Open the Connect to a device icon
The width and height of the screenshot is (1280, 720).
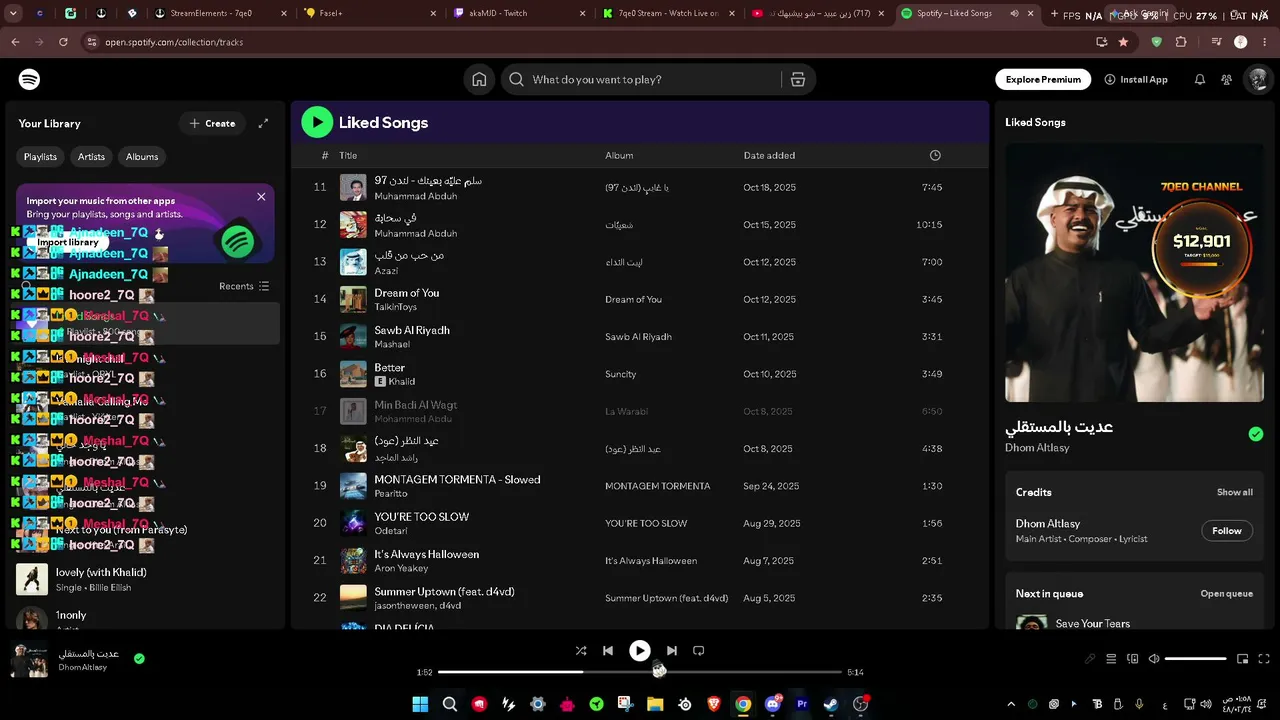(1133, 659)
